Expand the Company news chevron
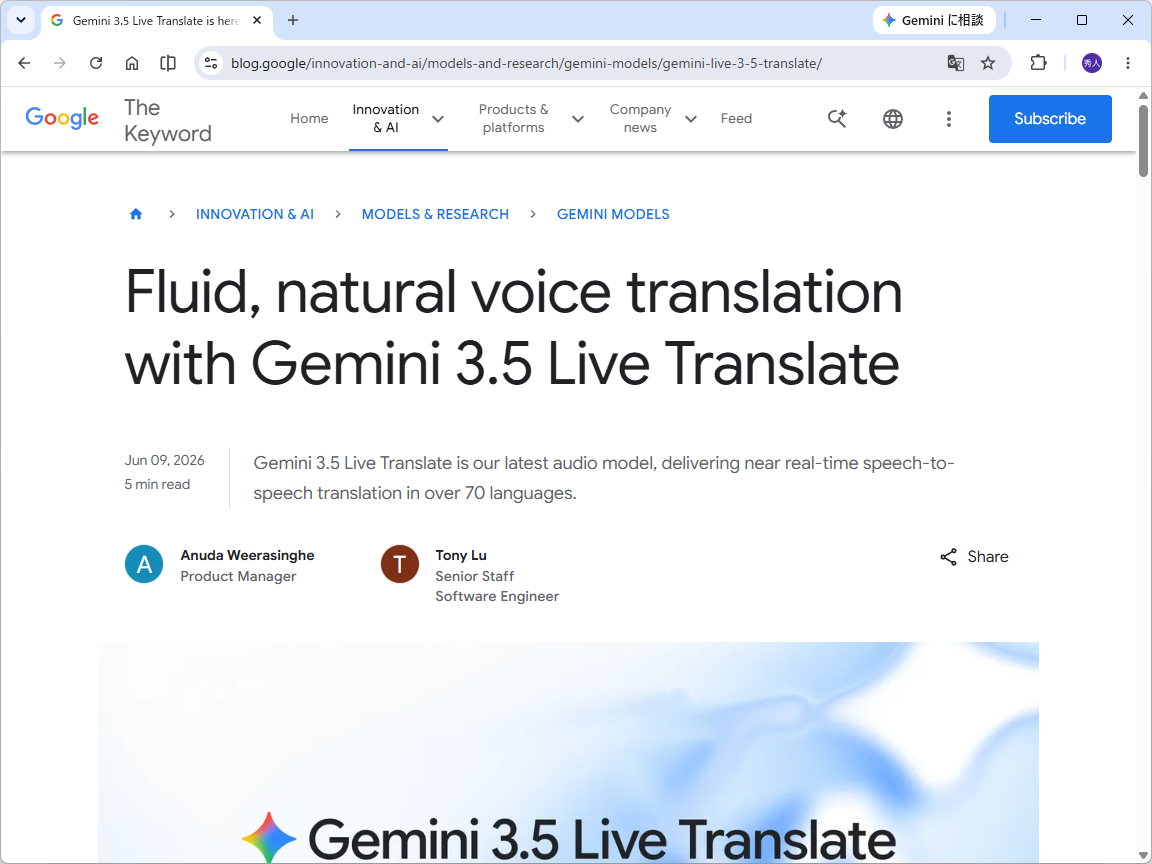Viewport: 1152px width, 864px height. click(691, 119)
